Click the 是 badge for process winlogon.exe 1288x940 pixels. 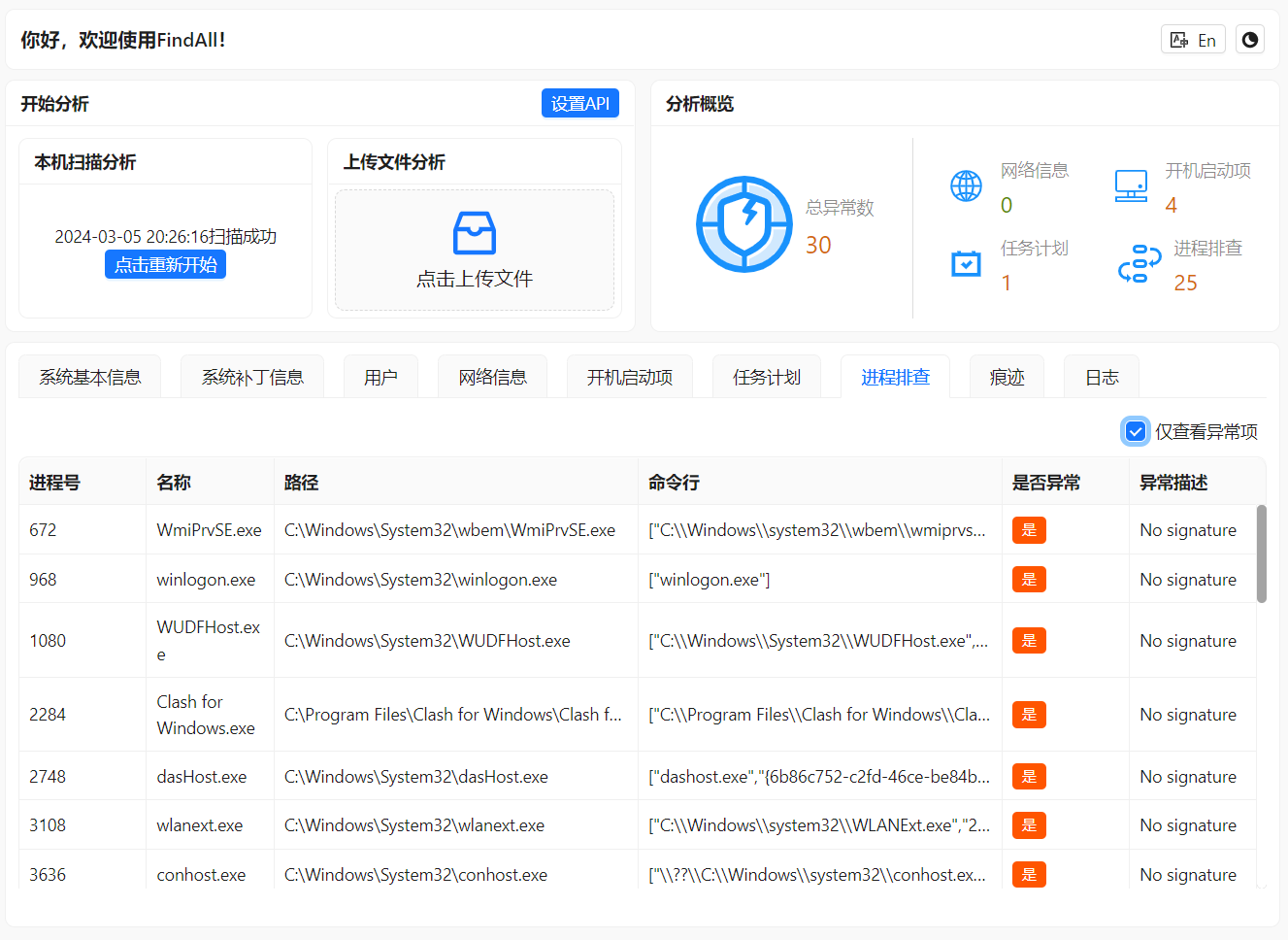1028,579
